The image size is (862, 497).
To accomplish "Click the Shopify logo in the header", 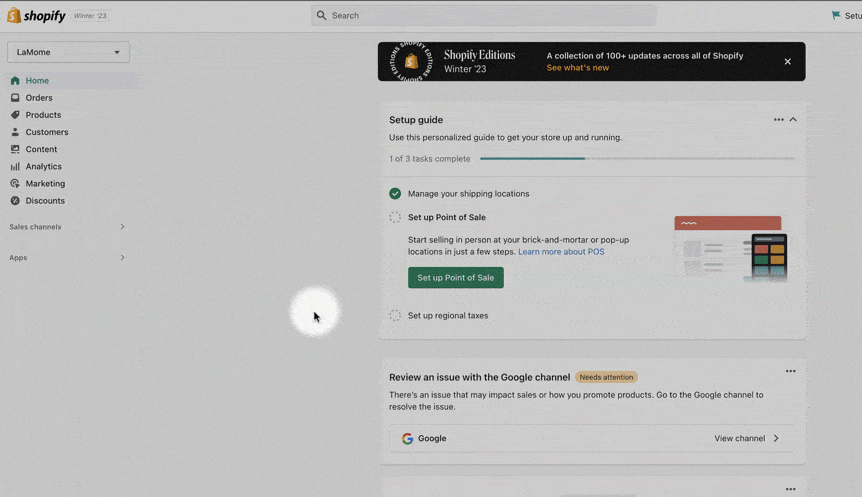I will tap(36, 15).
